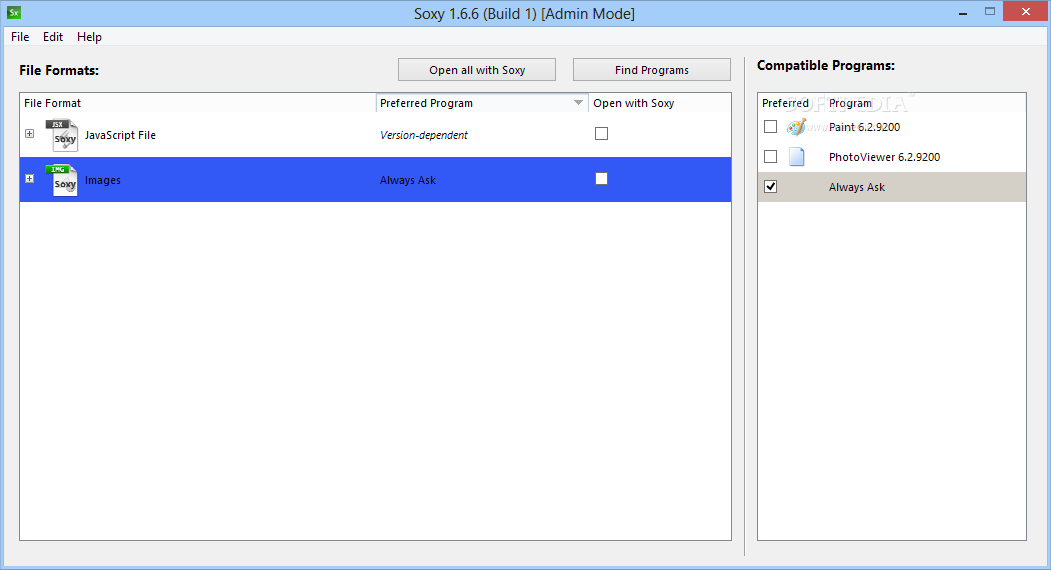
Task: Enable Open with Soxy for JavaScript File
Action: (601, 133)
